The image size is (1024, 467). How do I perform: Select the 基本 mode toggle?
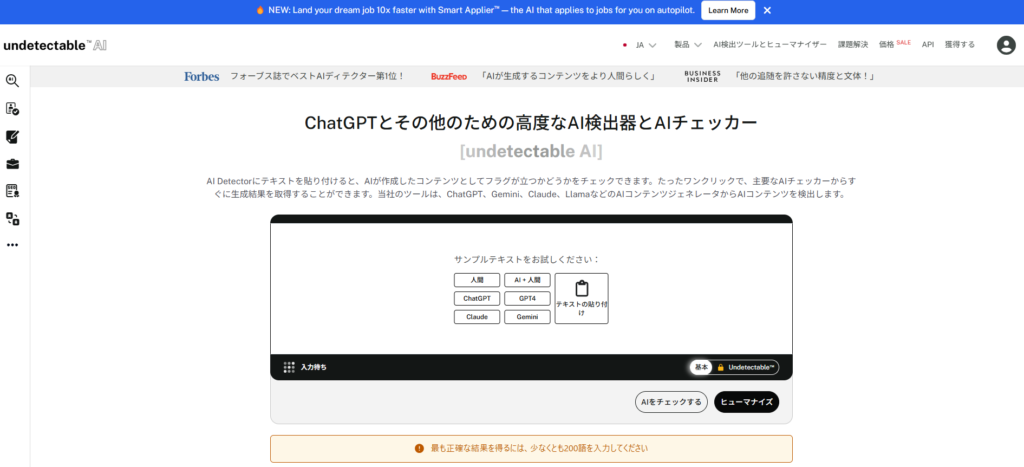tap(701, 368)
